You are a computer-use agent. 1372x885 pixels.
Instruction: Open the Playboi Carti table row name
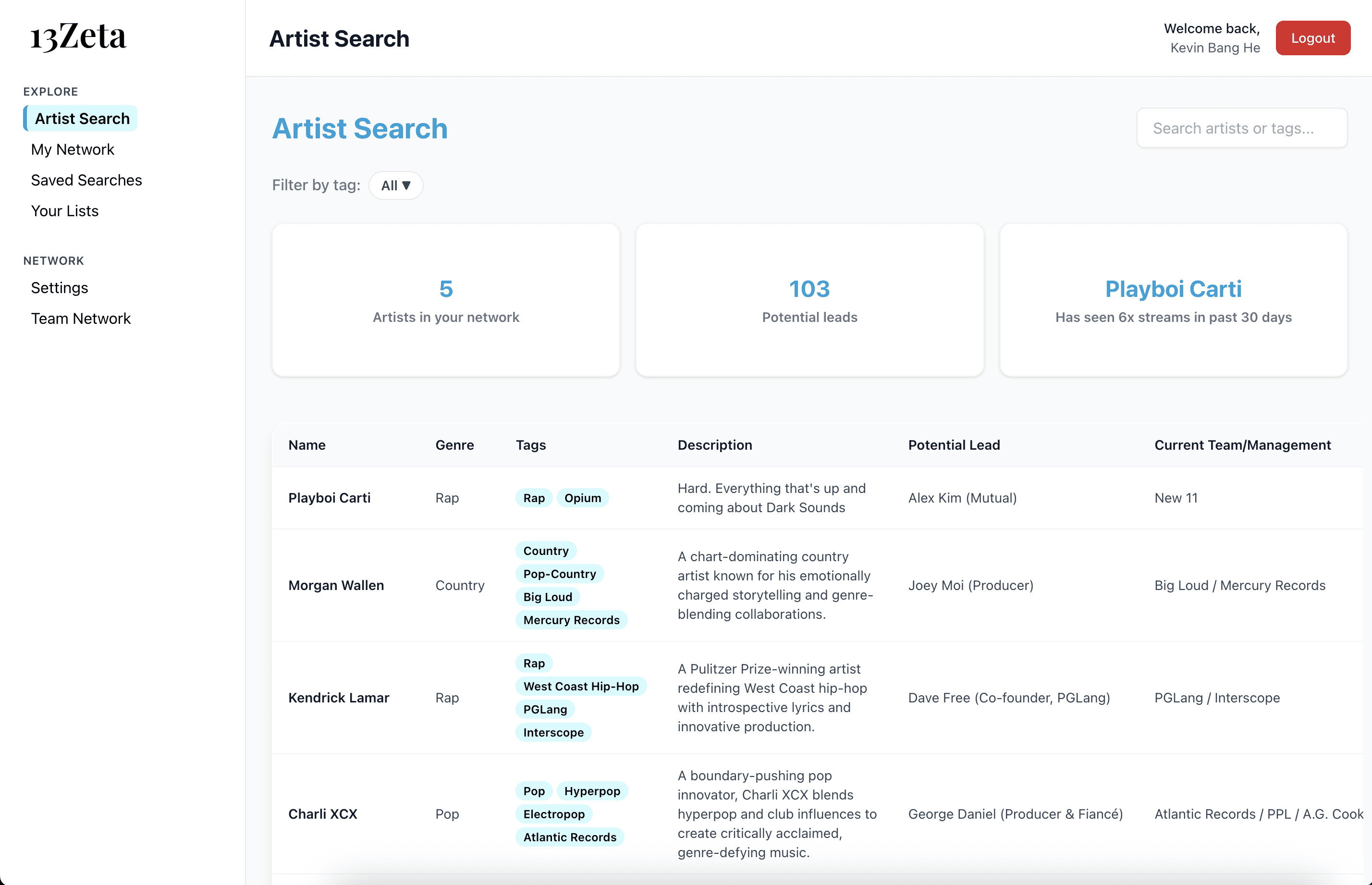(329, 498)
